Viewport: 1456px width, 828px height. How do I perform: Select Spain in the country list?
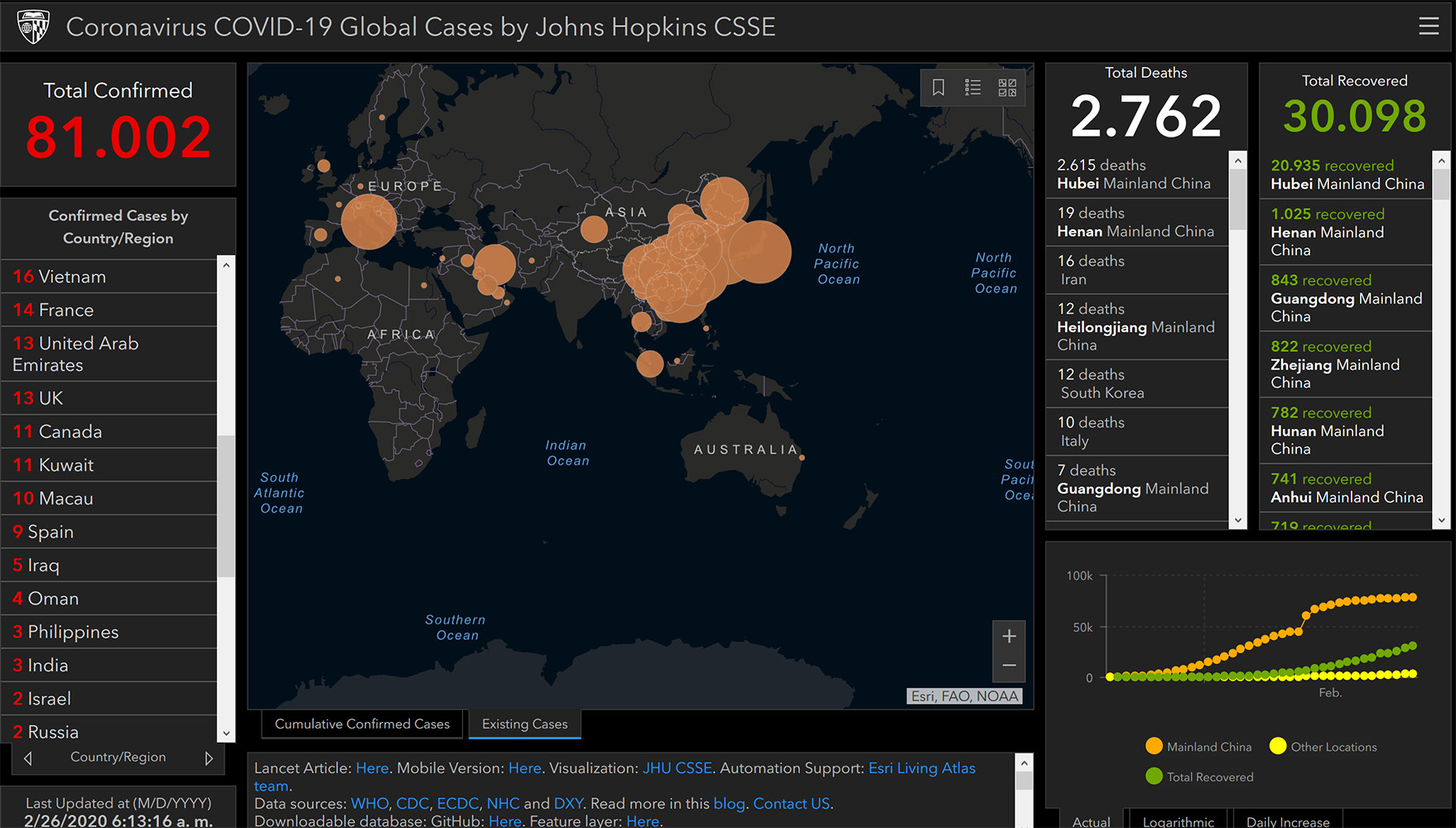109,532
